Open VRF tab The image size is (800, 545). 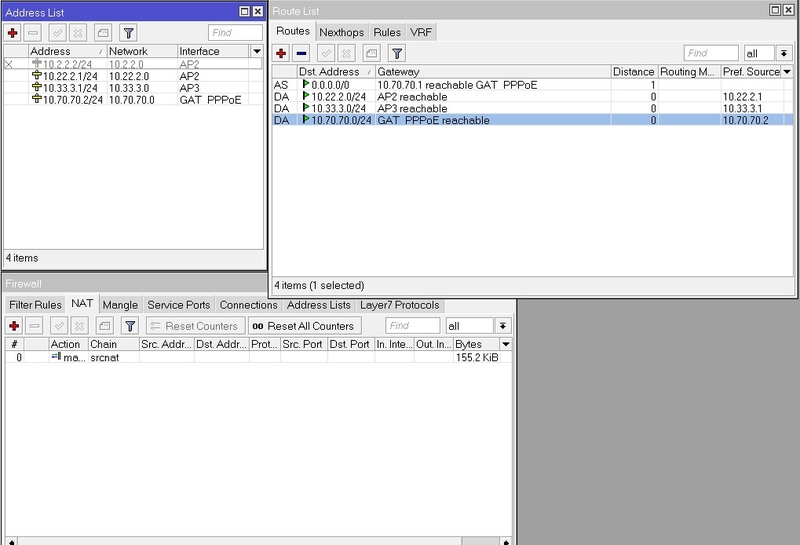tap(421, 32)
